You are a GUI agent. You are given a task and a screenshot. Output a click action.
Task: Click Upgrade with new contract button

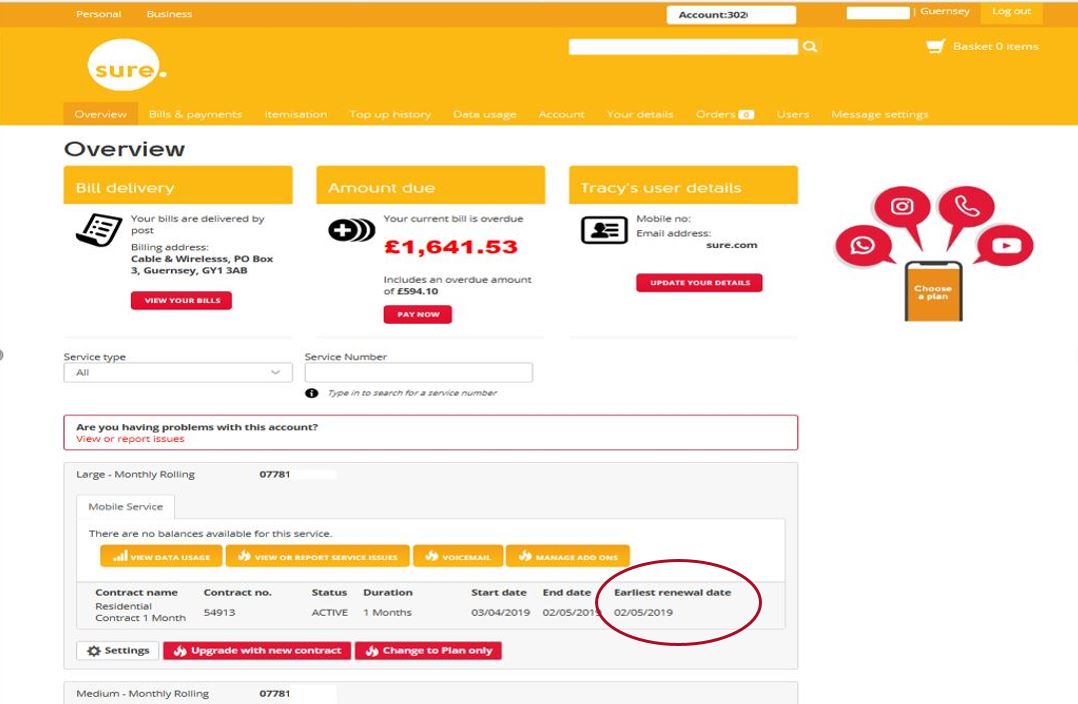[257, 651]
